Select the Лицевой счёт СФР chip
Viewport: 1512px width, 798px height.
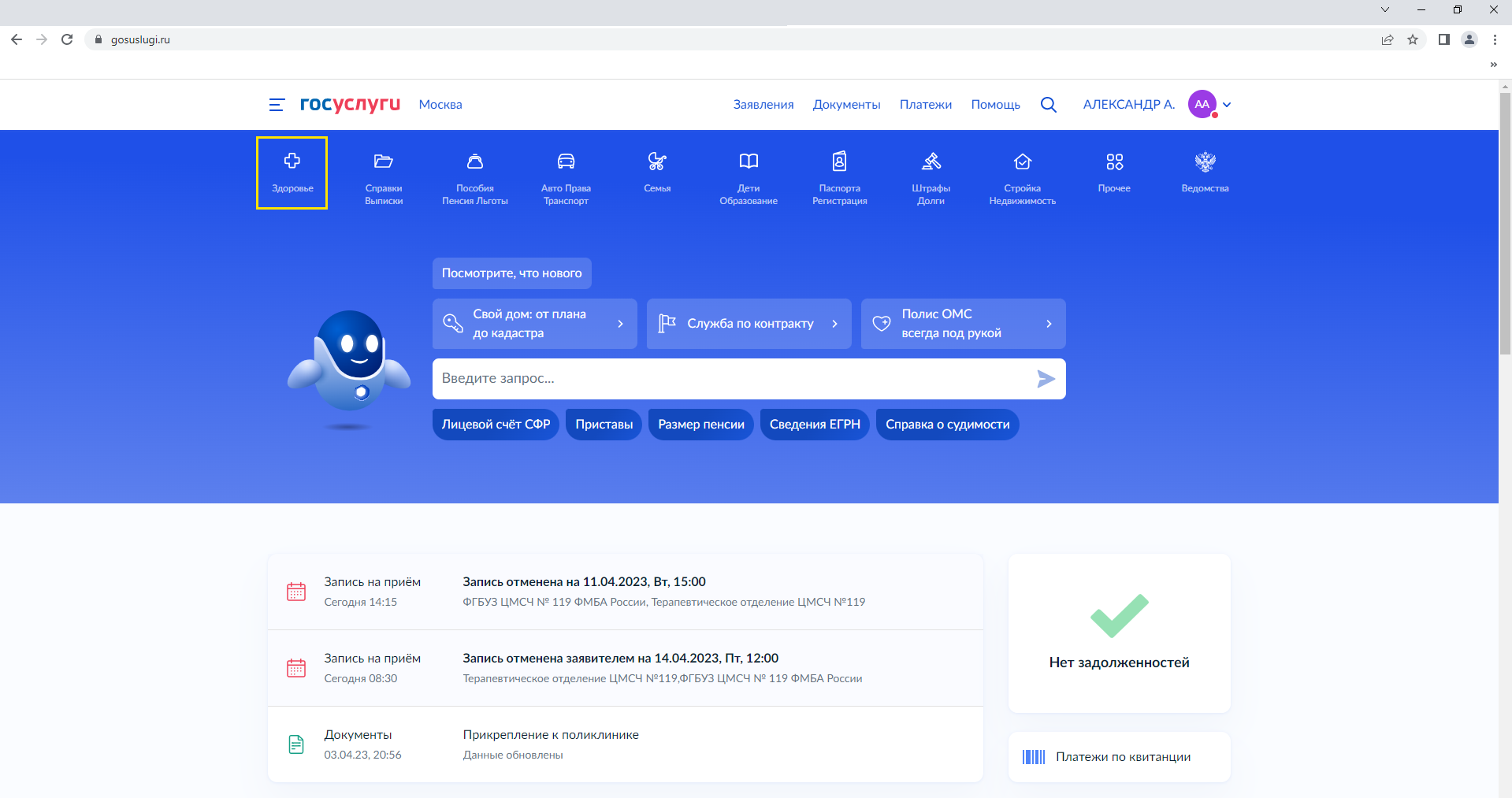[x=496, y=425]
